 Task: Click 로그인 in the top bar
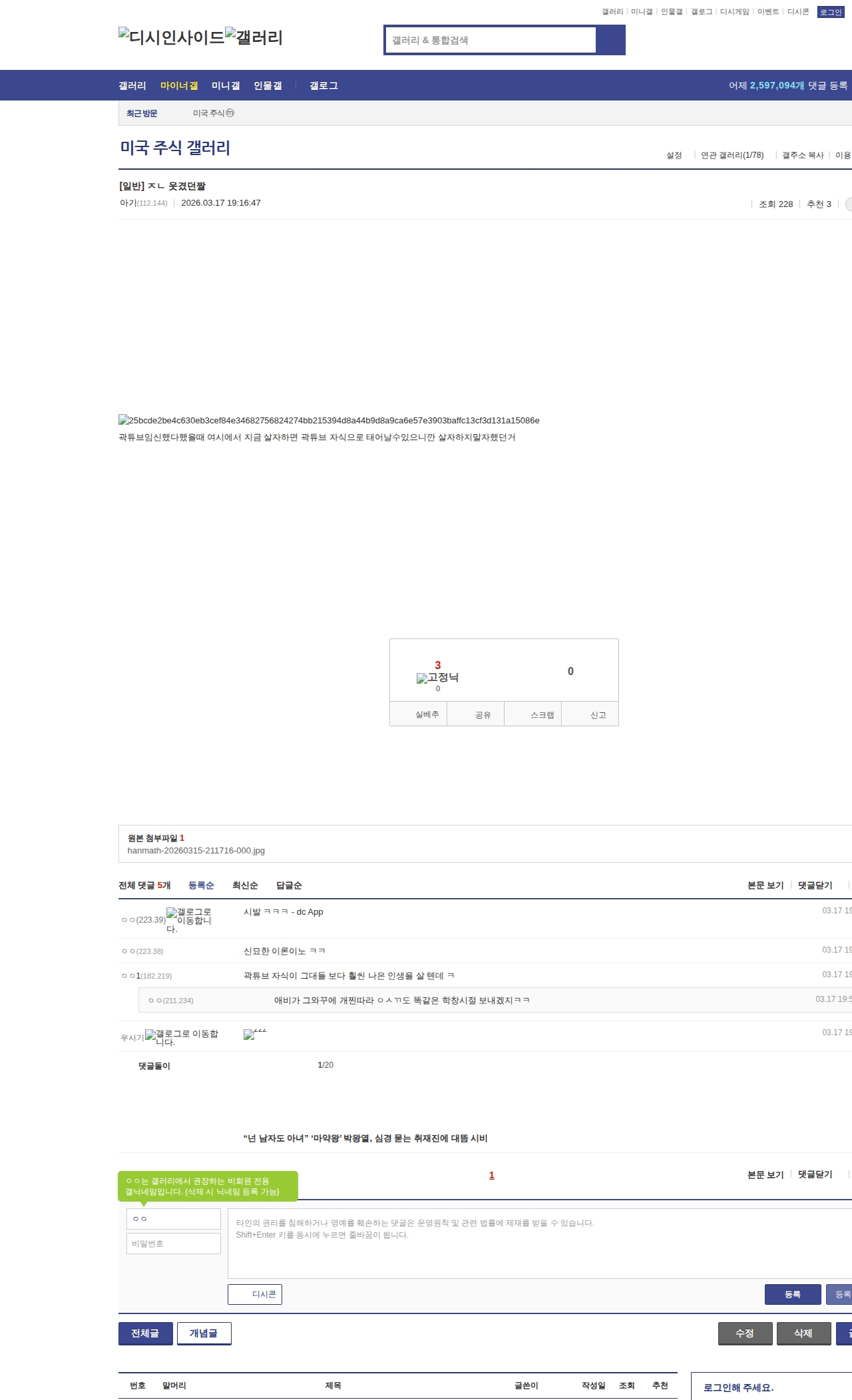[x=831, y=12]
